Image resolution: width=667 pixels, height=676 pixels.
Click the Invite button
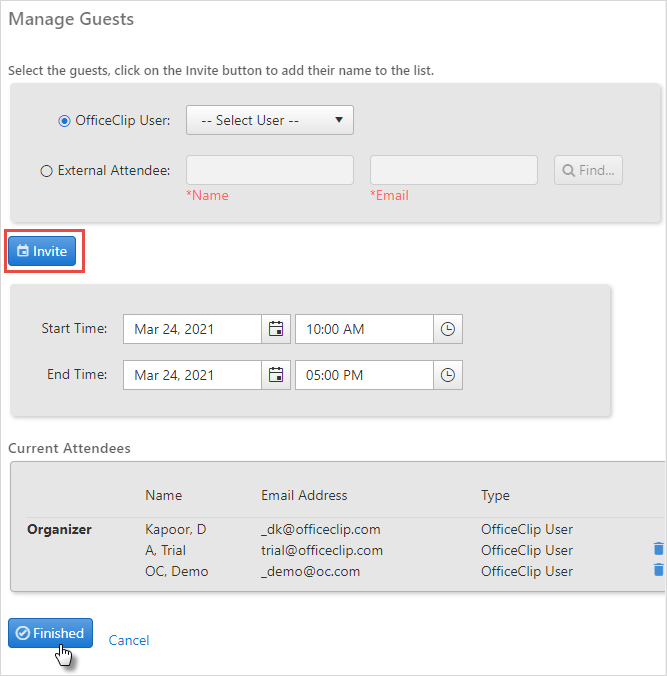pyautogui.click(x=42, y=251)
